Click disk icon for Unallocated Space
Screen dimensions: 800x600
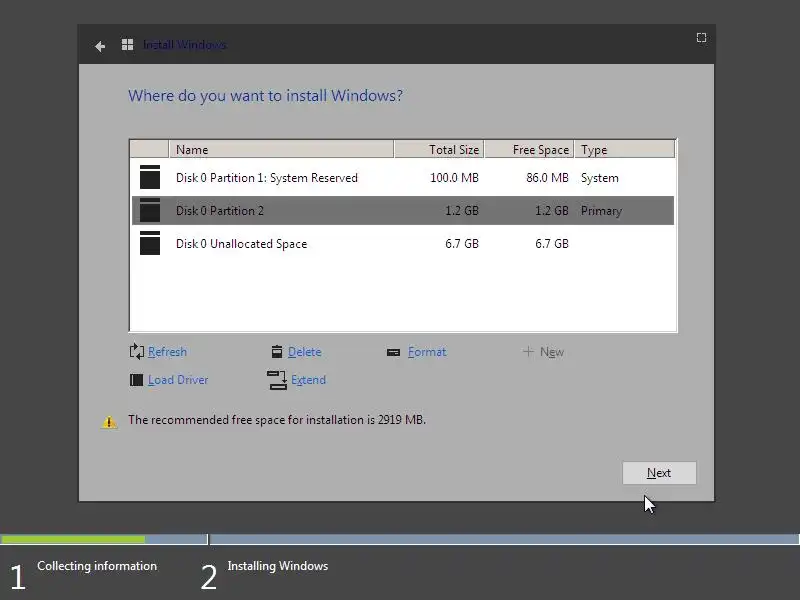point(150,243)
